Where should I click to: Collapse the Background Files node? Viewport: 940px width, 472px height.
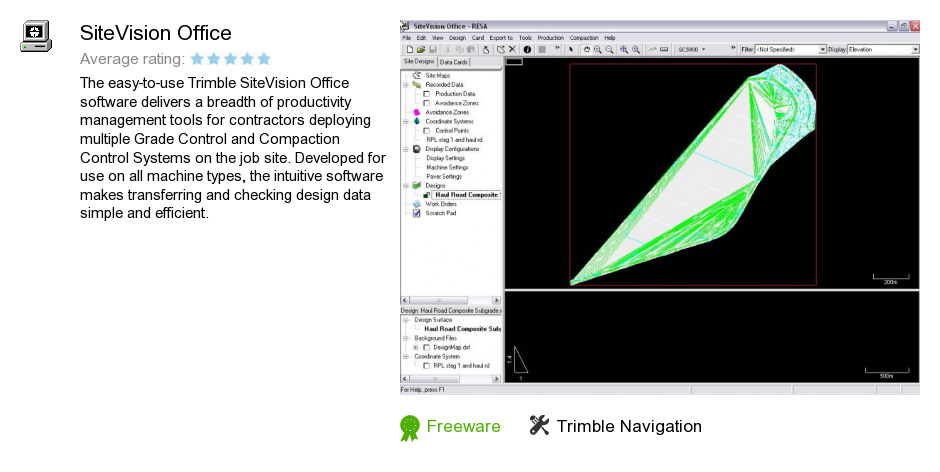pos(406,338)
